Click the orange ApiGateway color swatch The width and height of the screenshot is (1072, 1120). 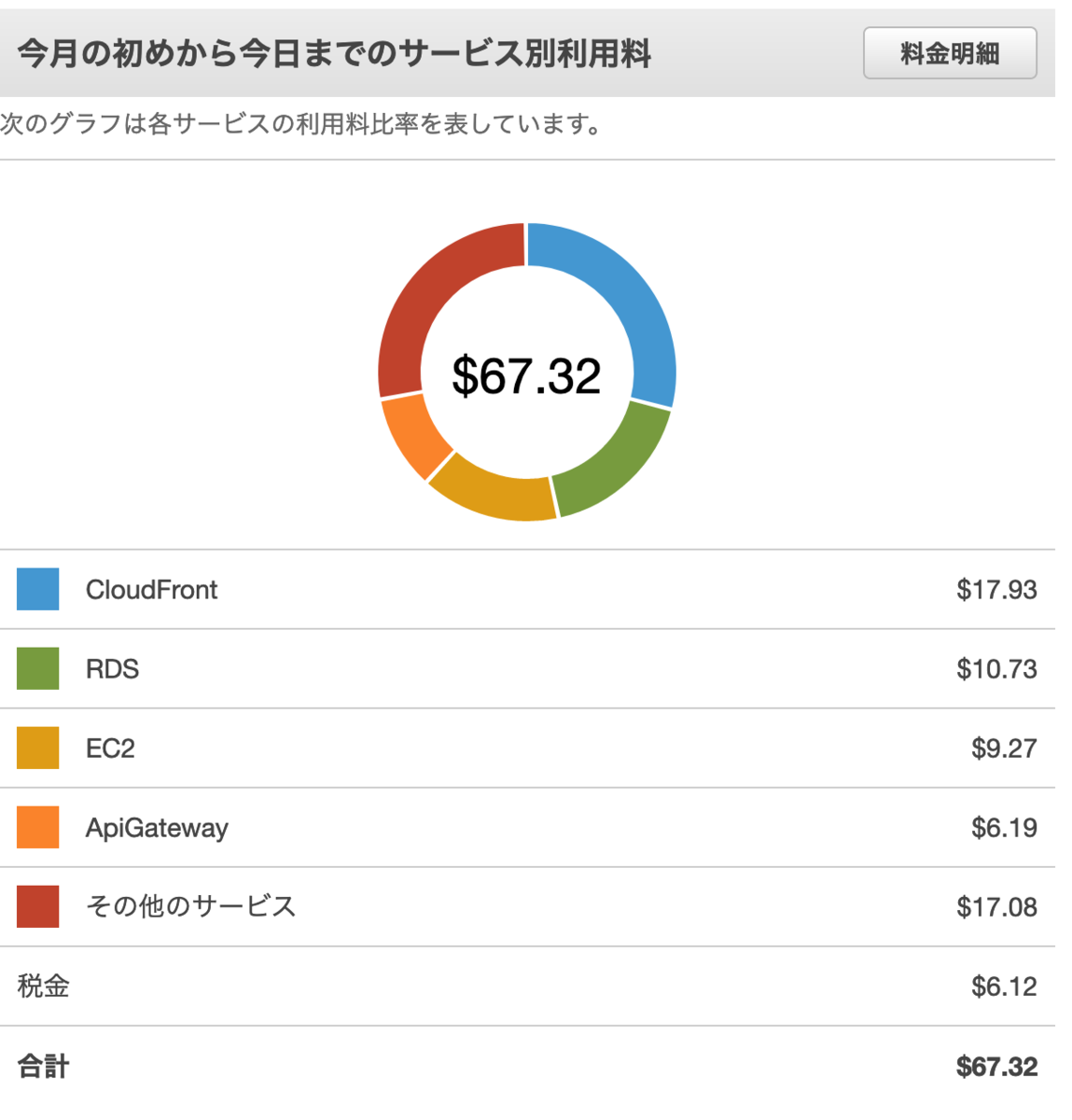click(x=38, y=827)
